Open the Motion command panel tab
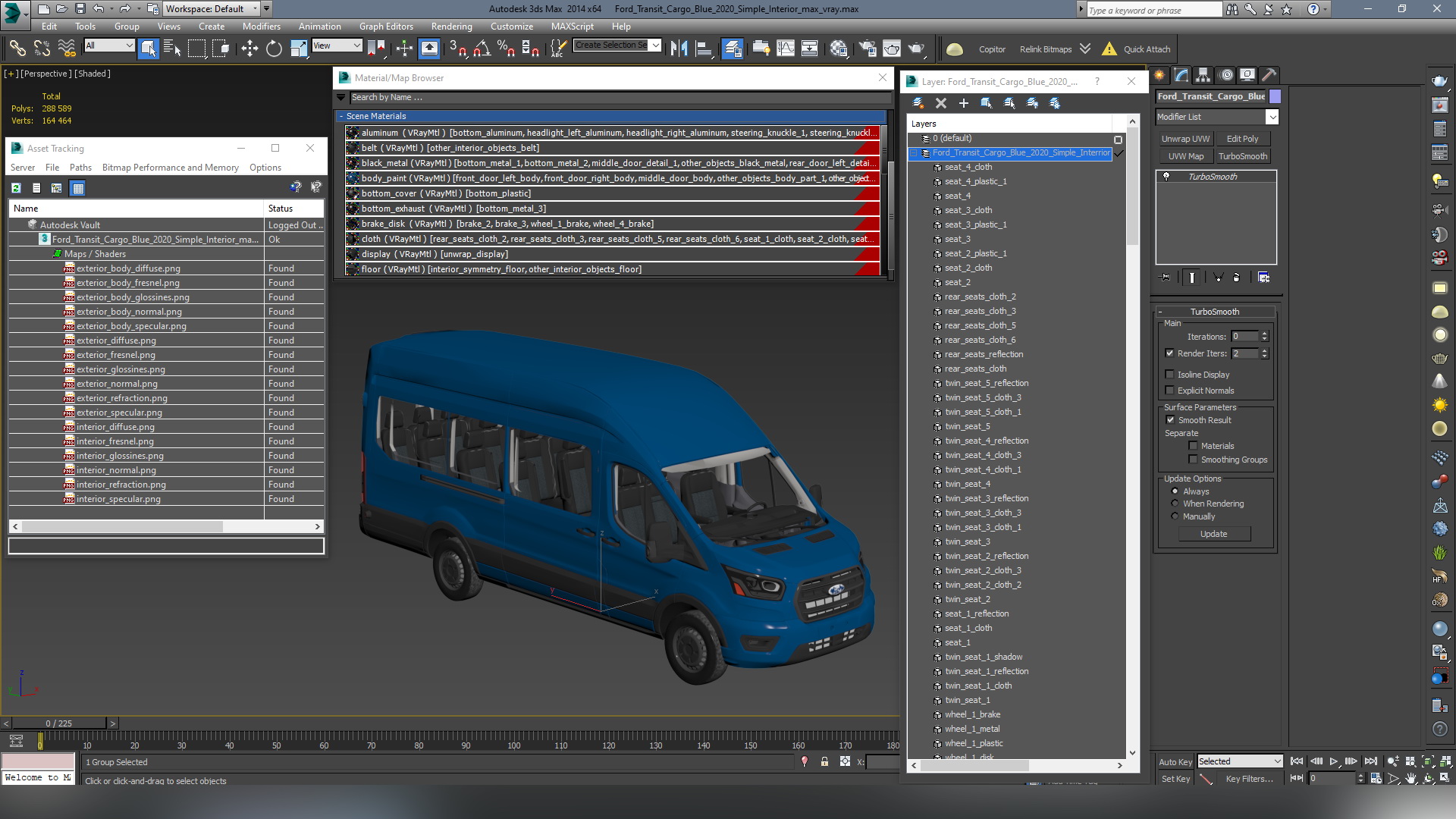 [x=1225, y=74]
